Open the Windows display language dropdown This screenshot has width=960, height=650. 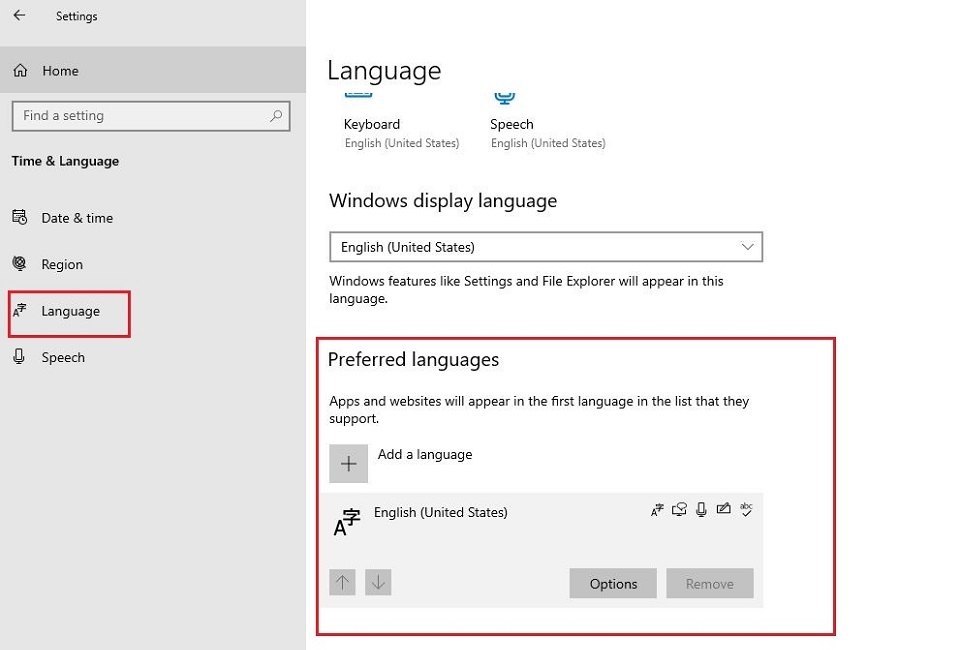(546, 247)
